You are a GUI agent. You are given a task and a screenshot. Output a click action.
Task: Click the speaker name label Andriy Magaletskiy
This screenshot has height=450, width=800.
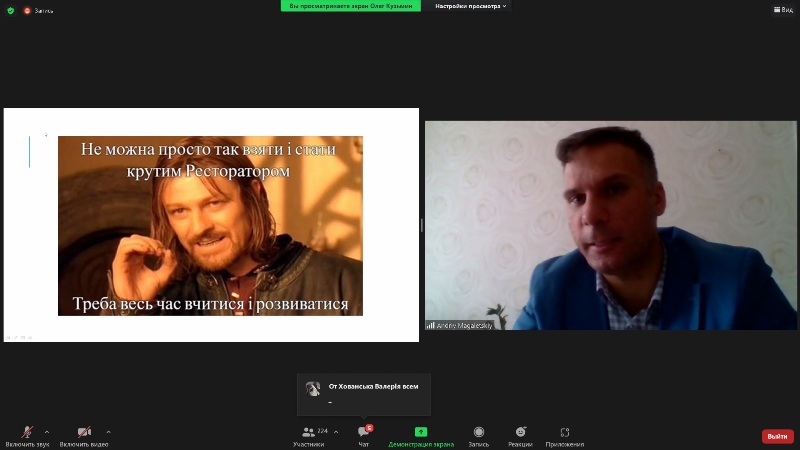click(x=464, y=326)
